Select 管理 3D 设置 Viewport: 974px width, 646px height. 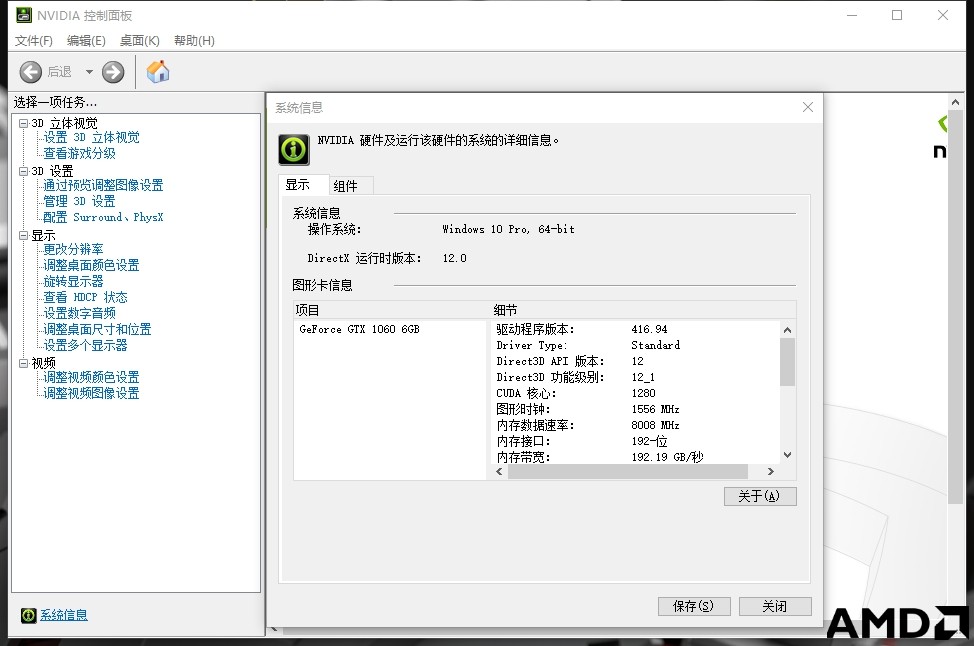(80, 201)
